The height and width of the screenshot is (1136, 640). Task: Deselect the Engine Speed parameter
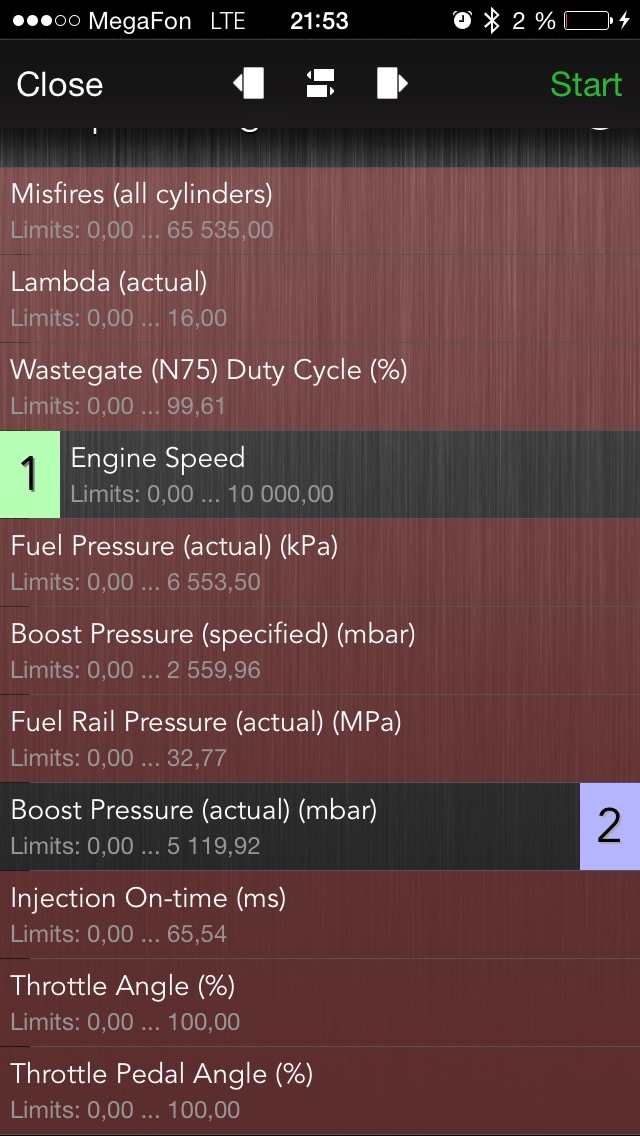[320, 475]
